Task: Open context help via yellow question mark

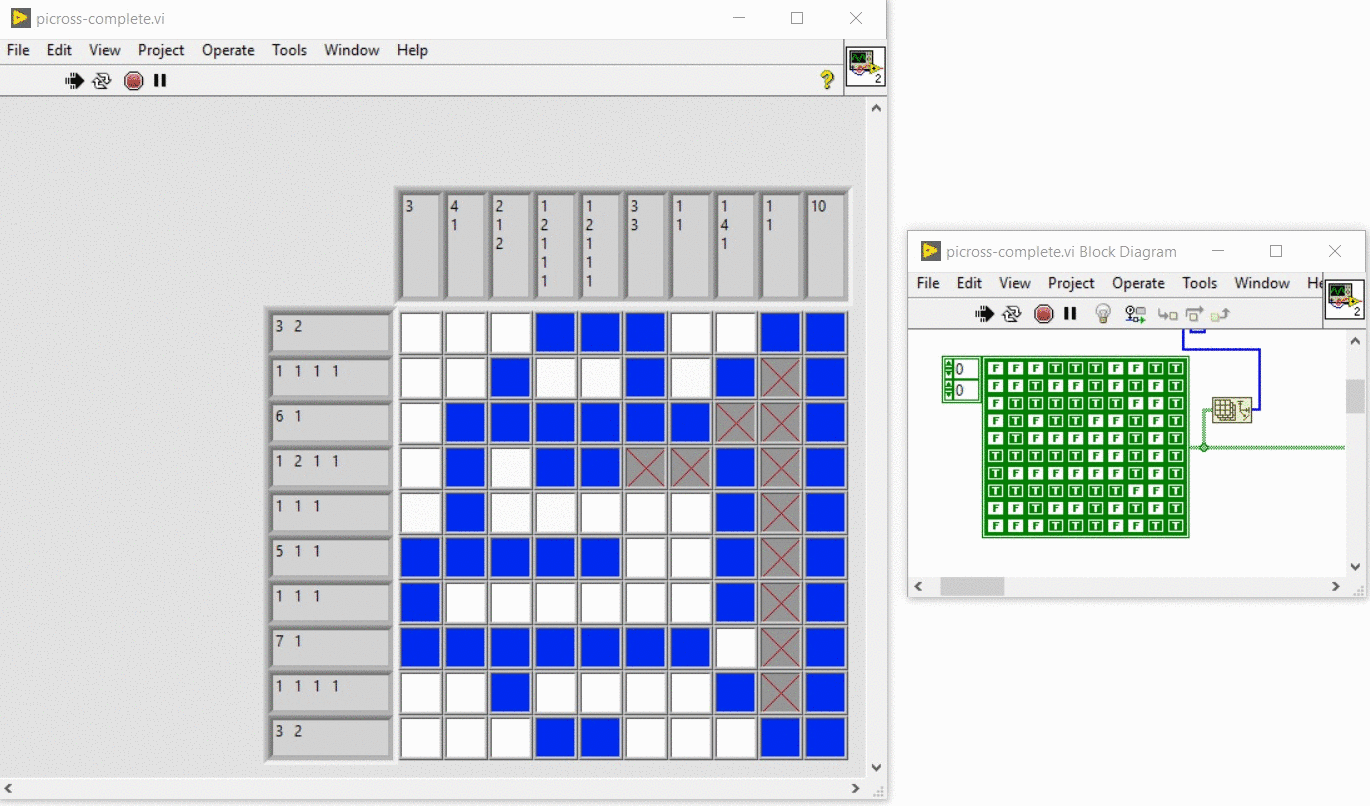Action: [x=827, y=80]
